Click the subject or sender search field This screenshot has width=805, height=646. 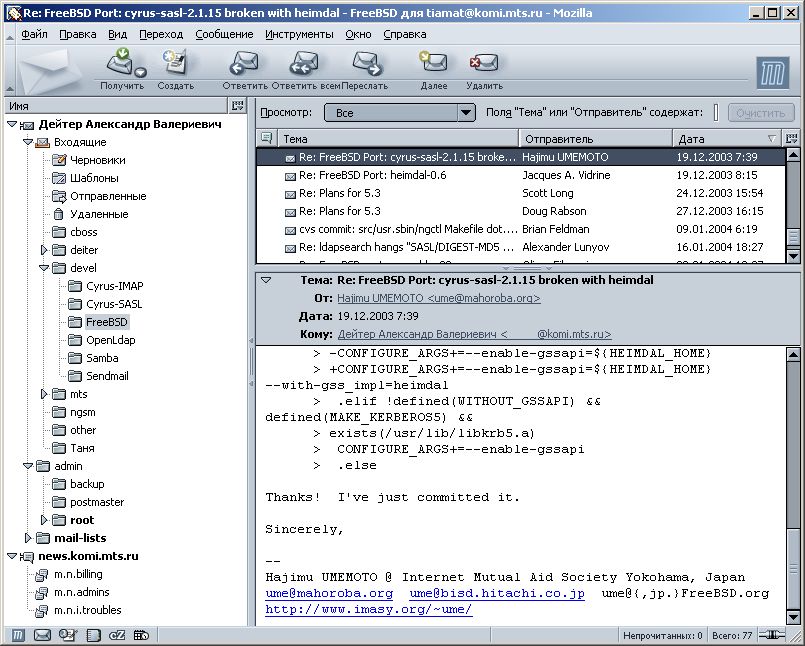(714, 113)
